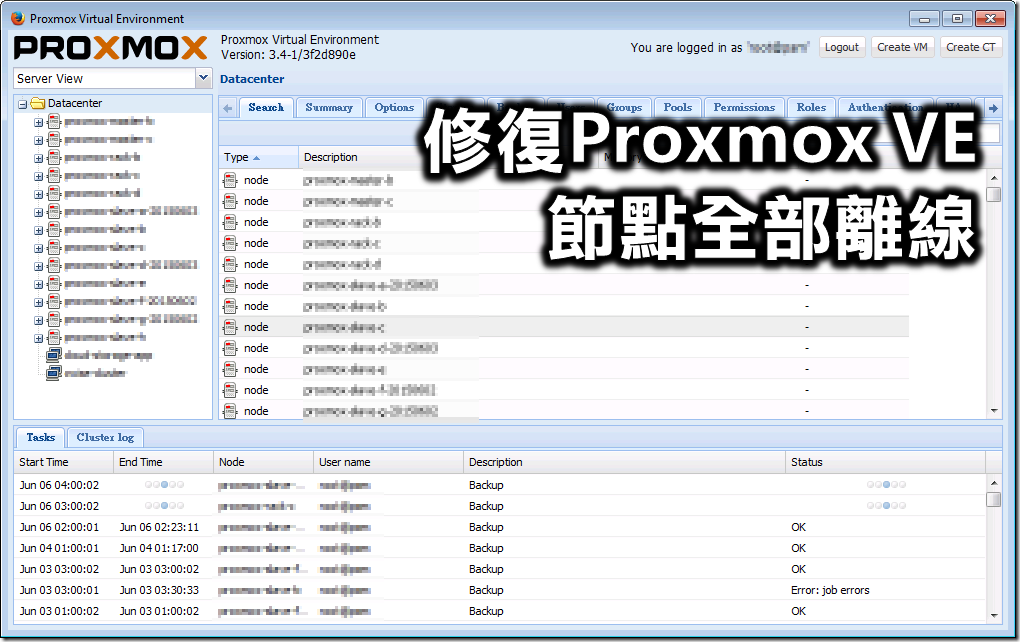Click the User name column header
Image resolution: width=1020 pixels, height=642 pixels.
coord(388,462)
